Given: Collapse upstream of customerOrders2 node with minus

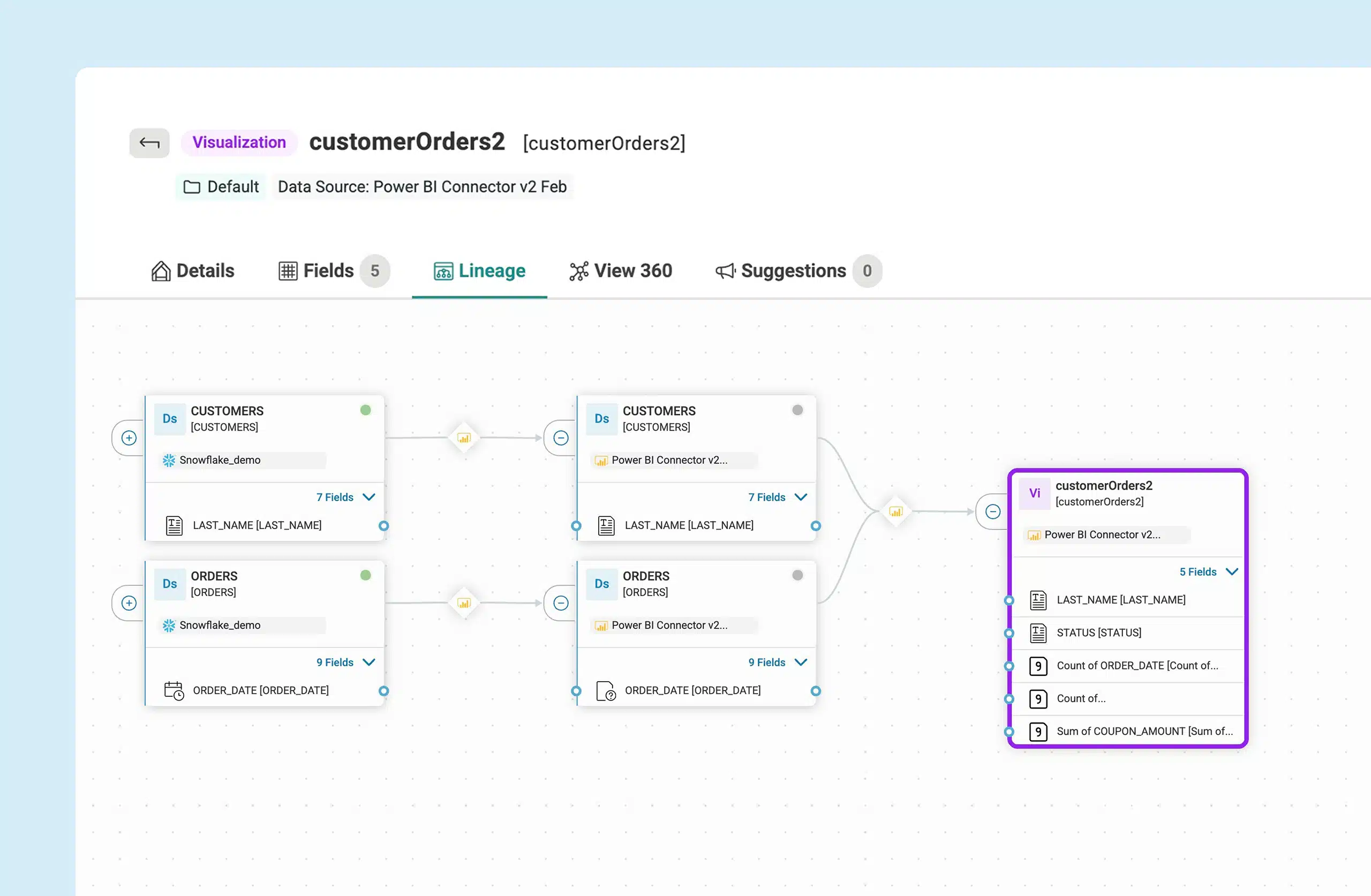Looking at the screenshot, I should pos(992,511).
